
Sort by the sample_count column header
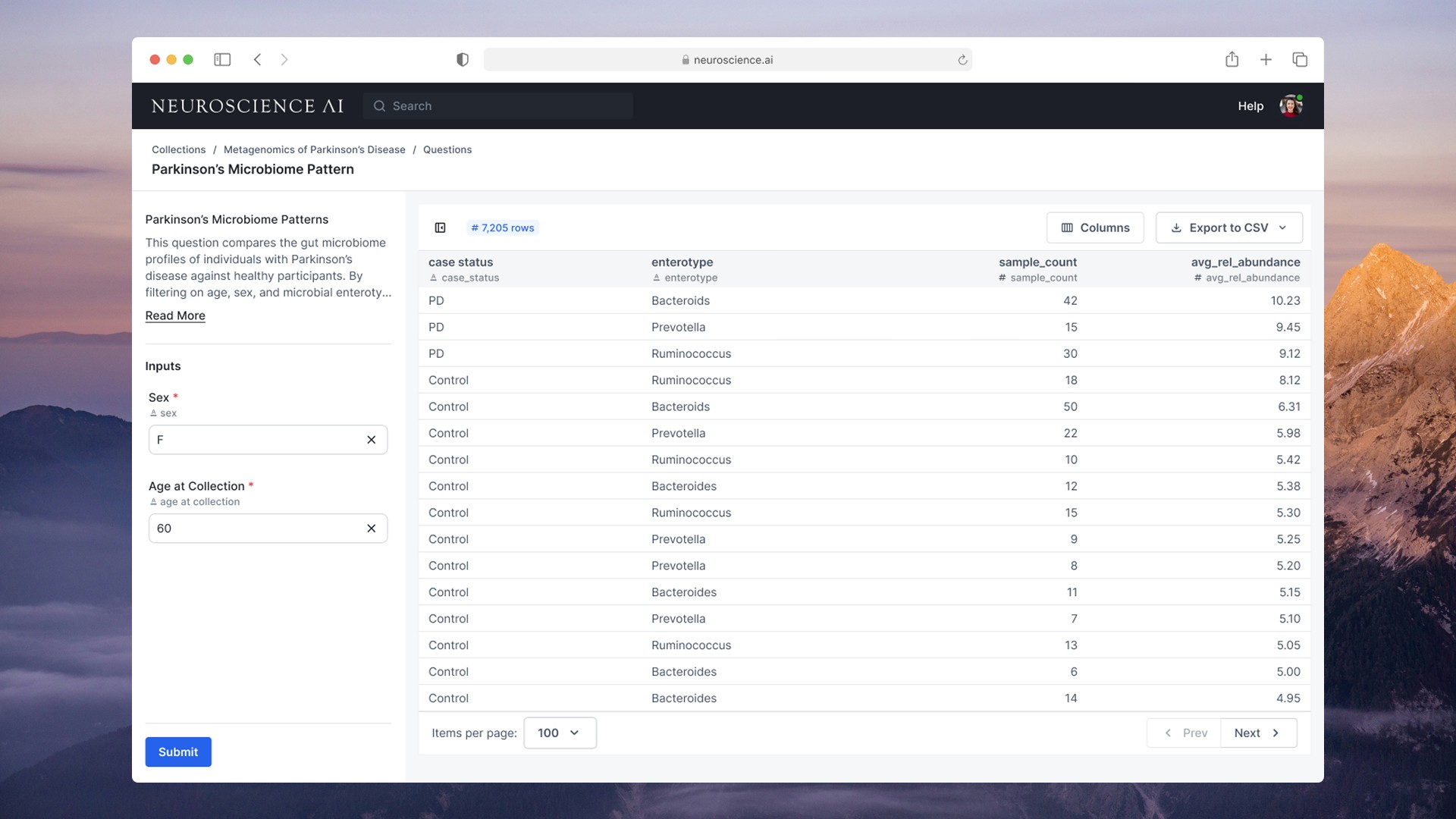tap(1037, 262)
